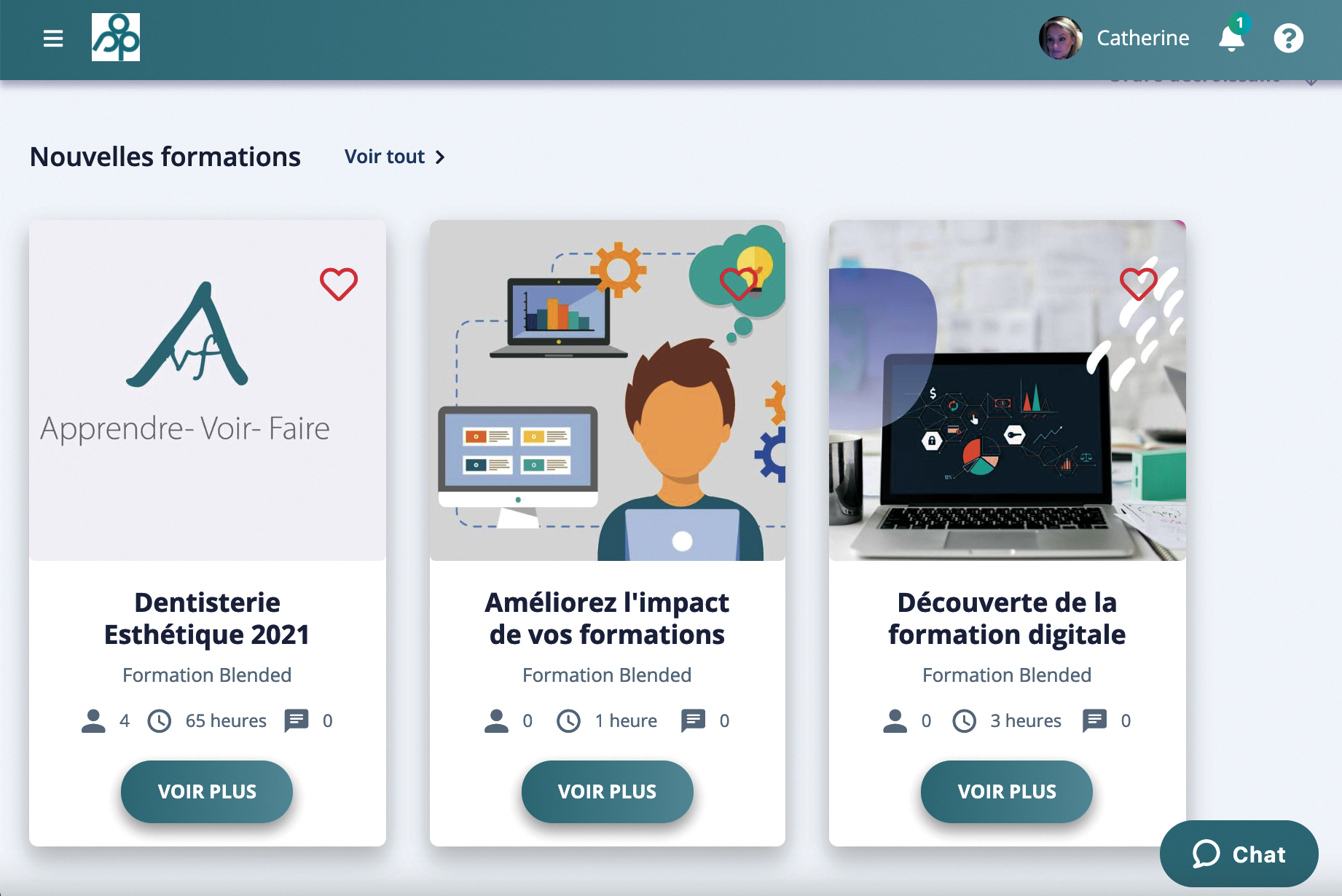Viewport: 1342px width, 896px height.
Task: Click VOIR PLUS under Découverte de la formation
Action: point(1007,792)
